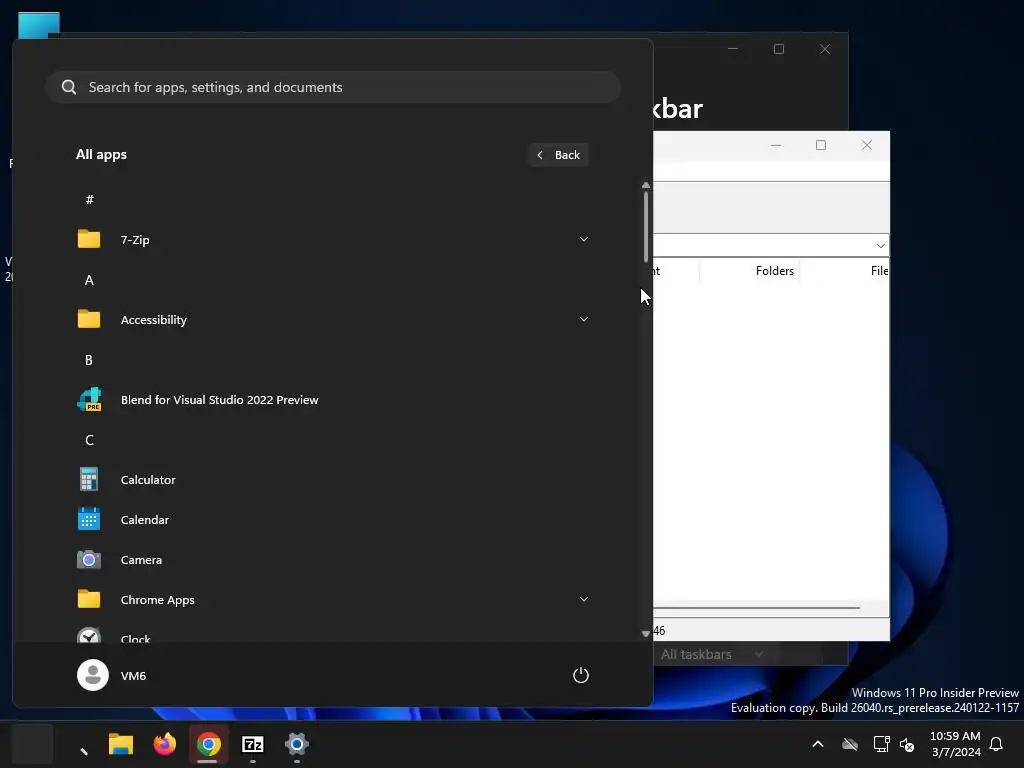Click the Files column header in 7-Zip

pos(845,271)
